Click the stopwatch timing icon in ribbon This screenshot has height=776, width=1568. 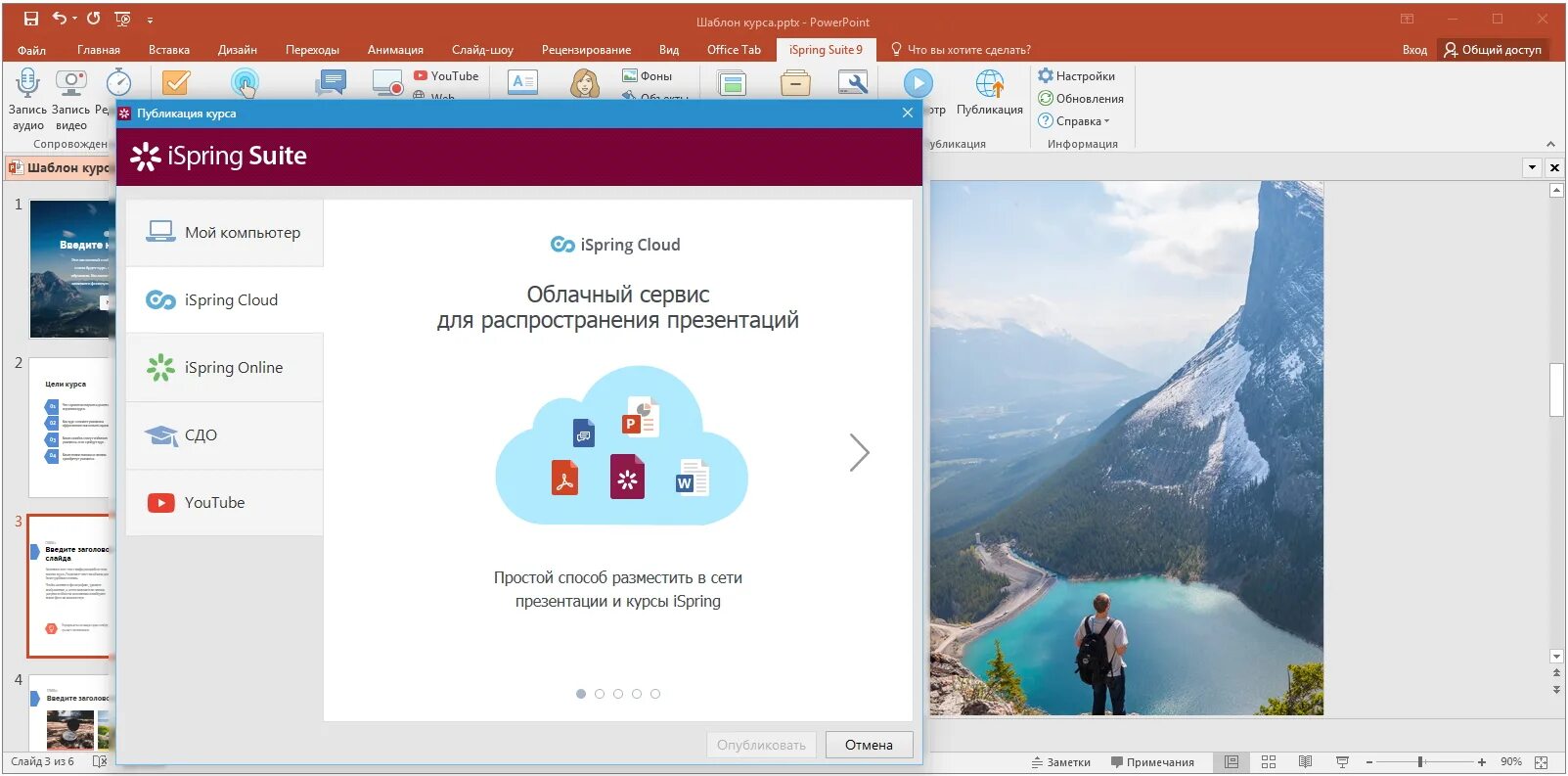pyautogui.click(x=118, y=83)
